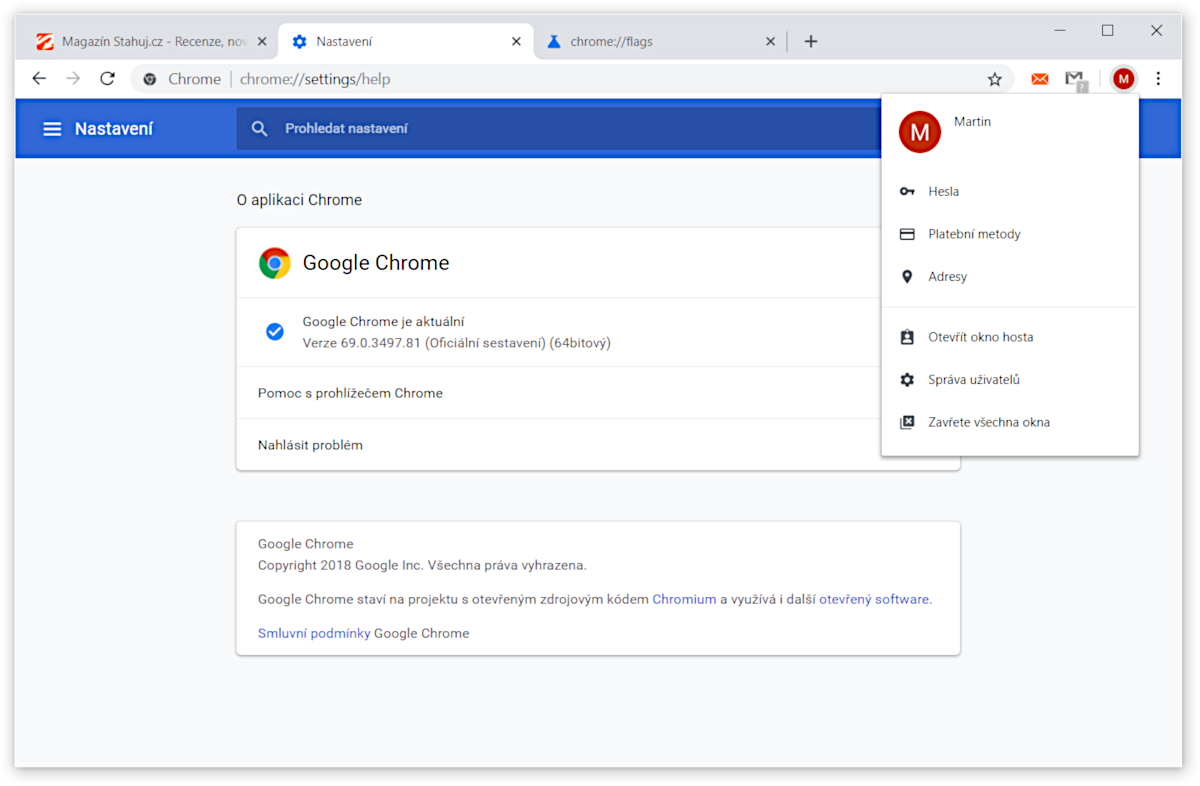Click the large Martin profile avatar

920,132
